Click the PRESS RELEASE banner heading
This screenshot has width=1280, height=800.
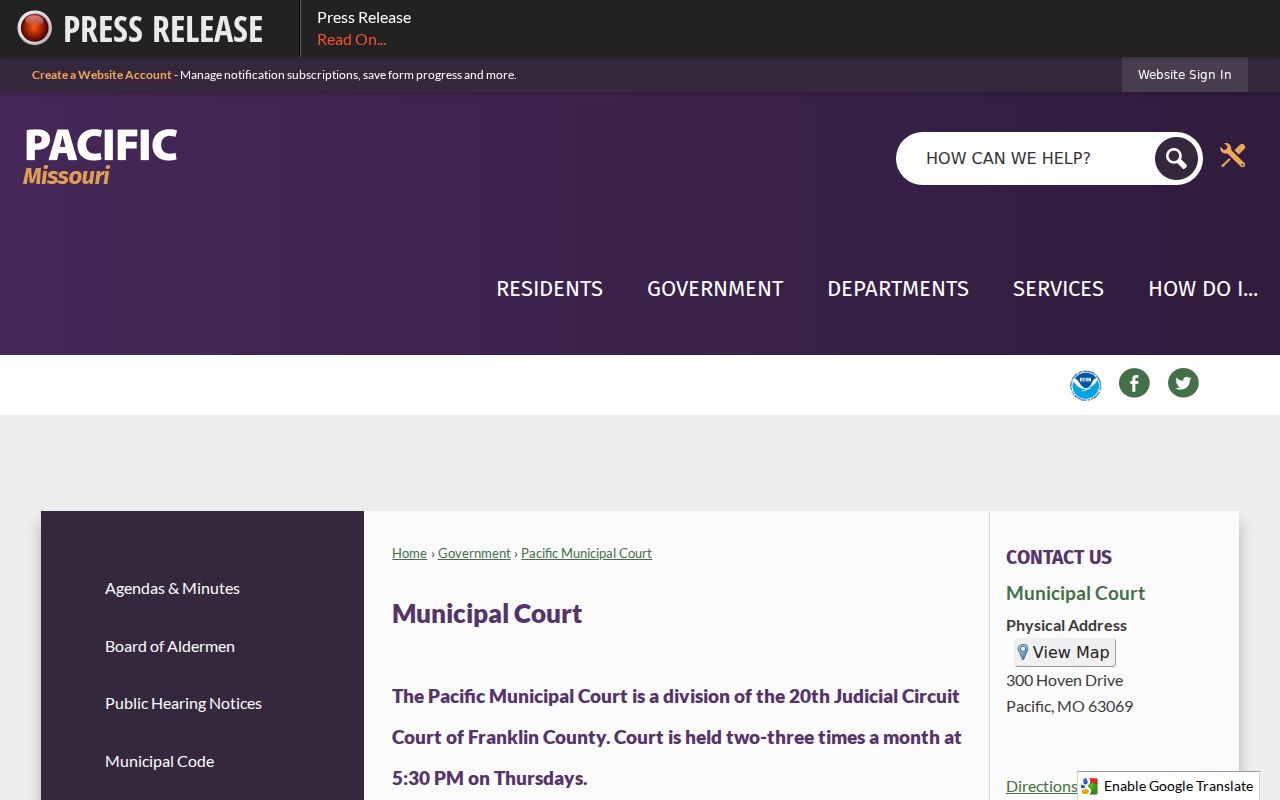(163, 29)
